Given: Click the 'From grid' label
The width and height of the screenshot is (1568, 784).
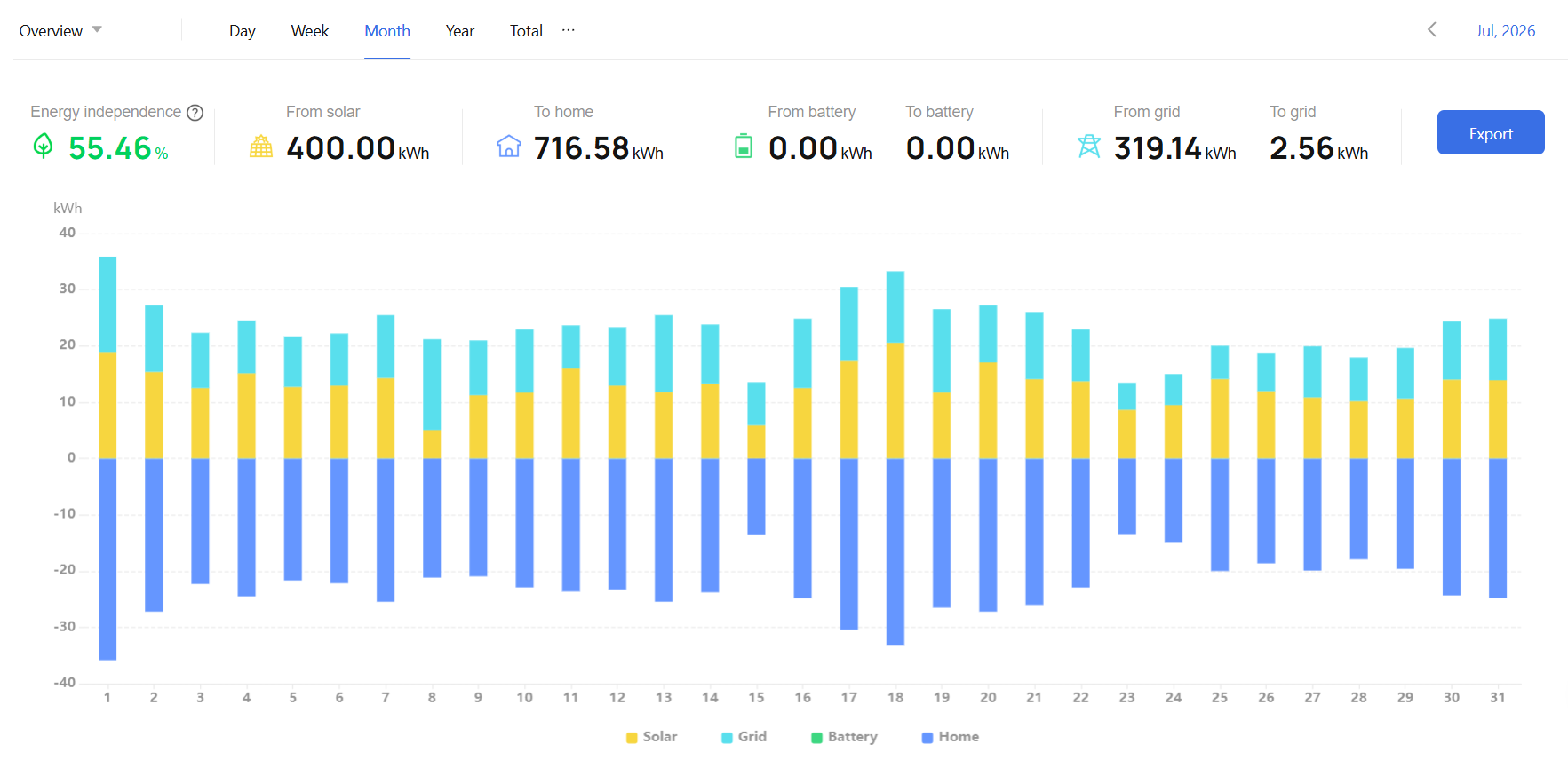Looking at the screenshot, I should coord(1147,112).
